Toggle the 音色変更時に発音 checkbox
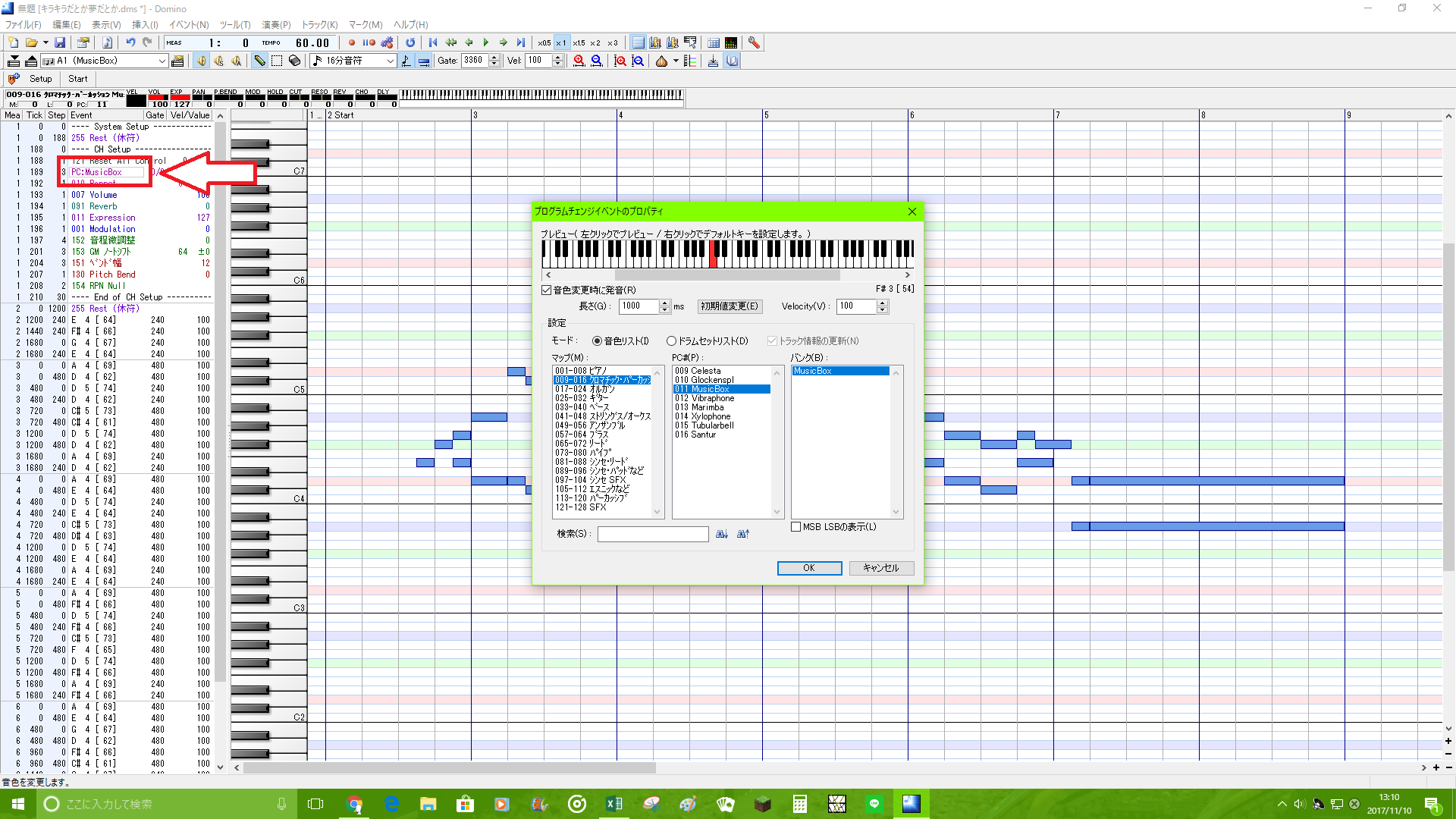This screenshot has height=819, width=1456. coord(546,290)
